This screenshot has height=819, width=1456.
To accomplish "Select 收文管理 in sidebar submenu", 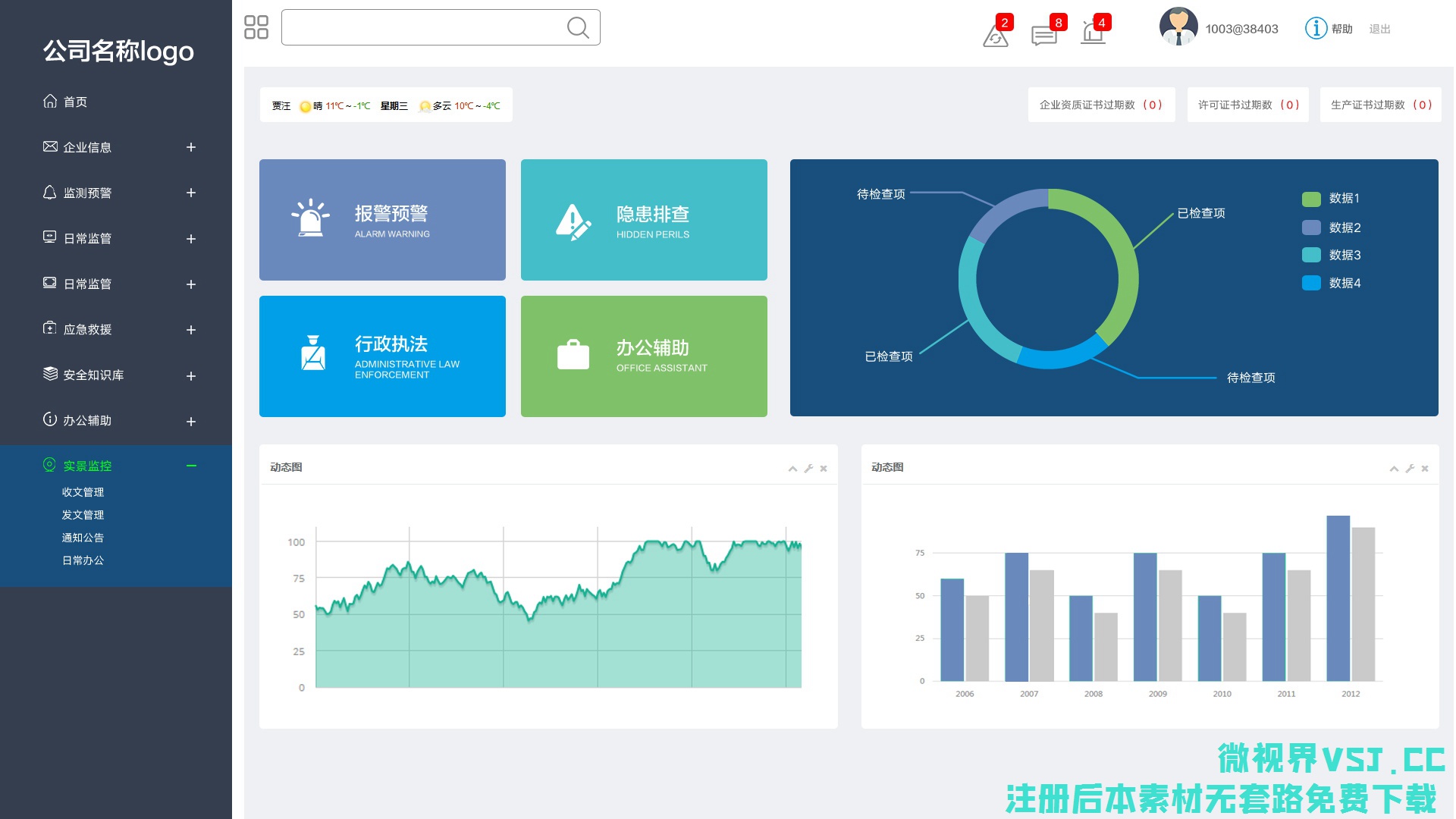I will pyautogui.click(x=83, y=492).
